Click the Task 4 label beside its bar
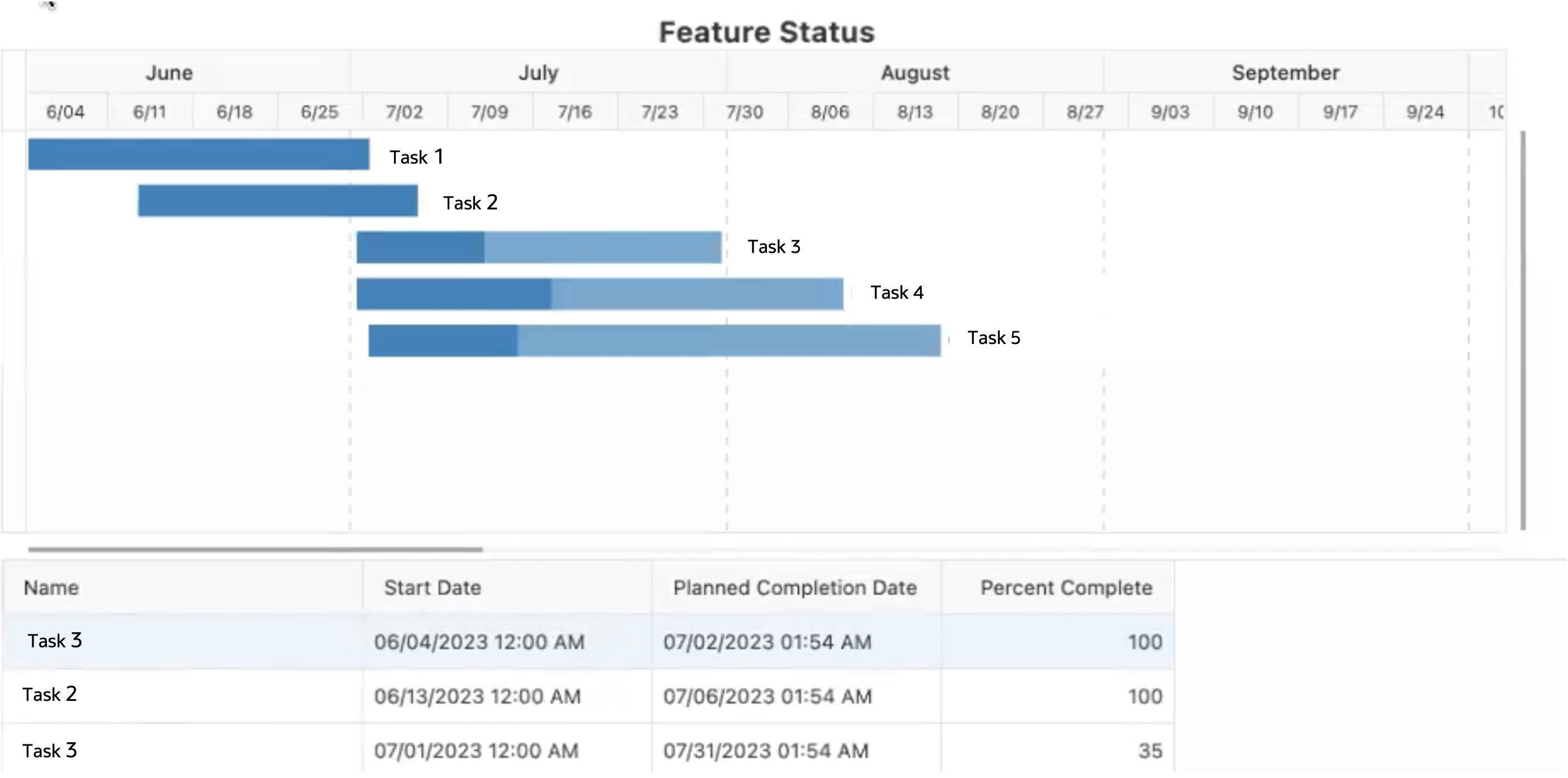The height and width of the screenshot is (778, 1568). pos(896,293)
